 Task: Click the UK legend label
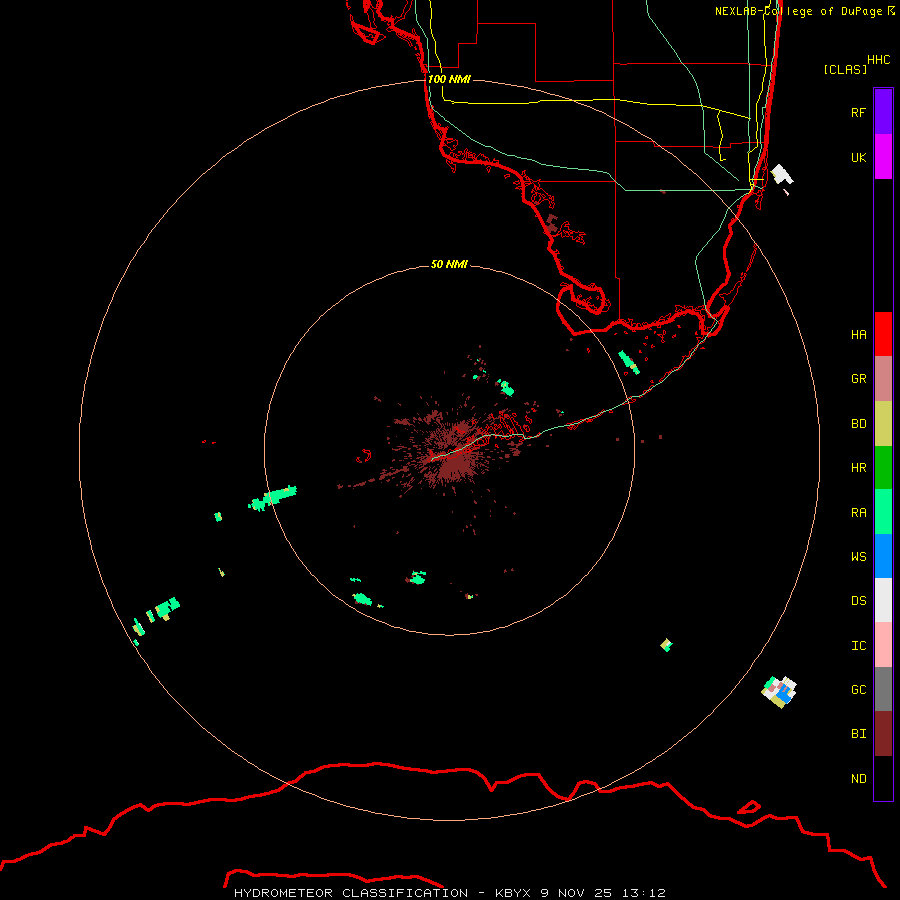858,157
